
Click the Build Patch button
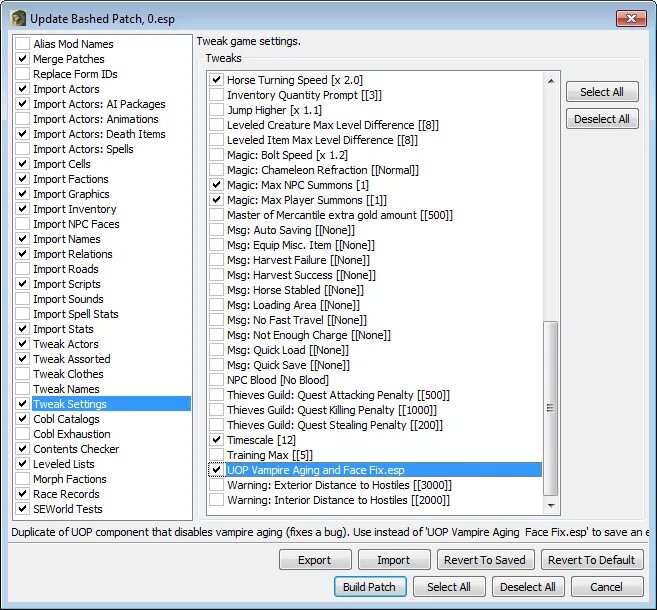(x=370, y=587)
